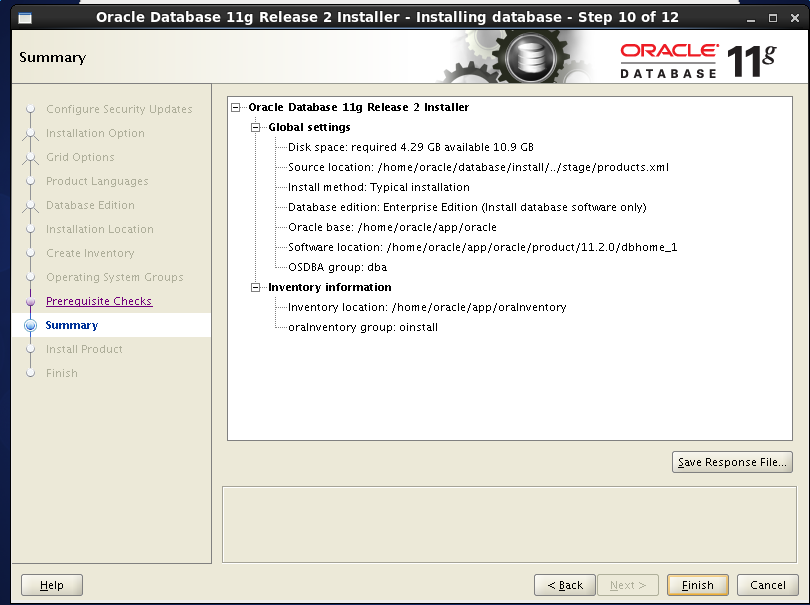Image resolution: width=810 pixels, height=605 pixels.
Task: Click Save Response File button
Action: (x=732, y=462)
